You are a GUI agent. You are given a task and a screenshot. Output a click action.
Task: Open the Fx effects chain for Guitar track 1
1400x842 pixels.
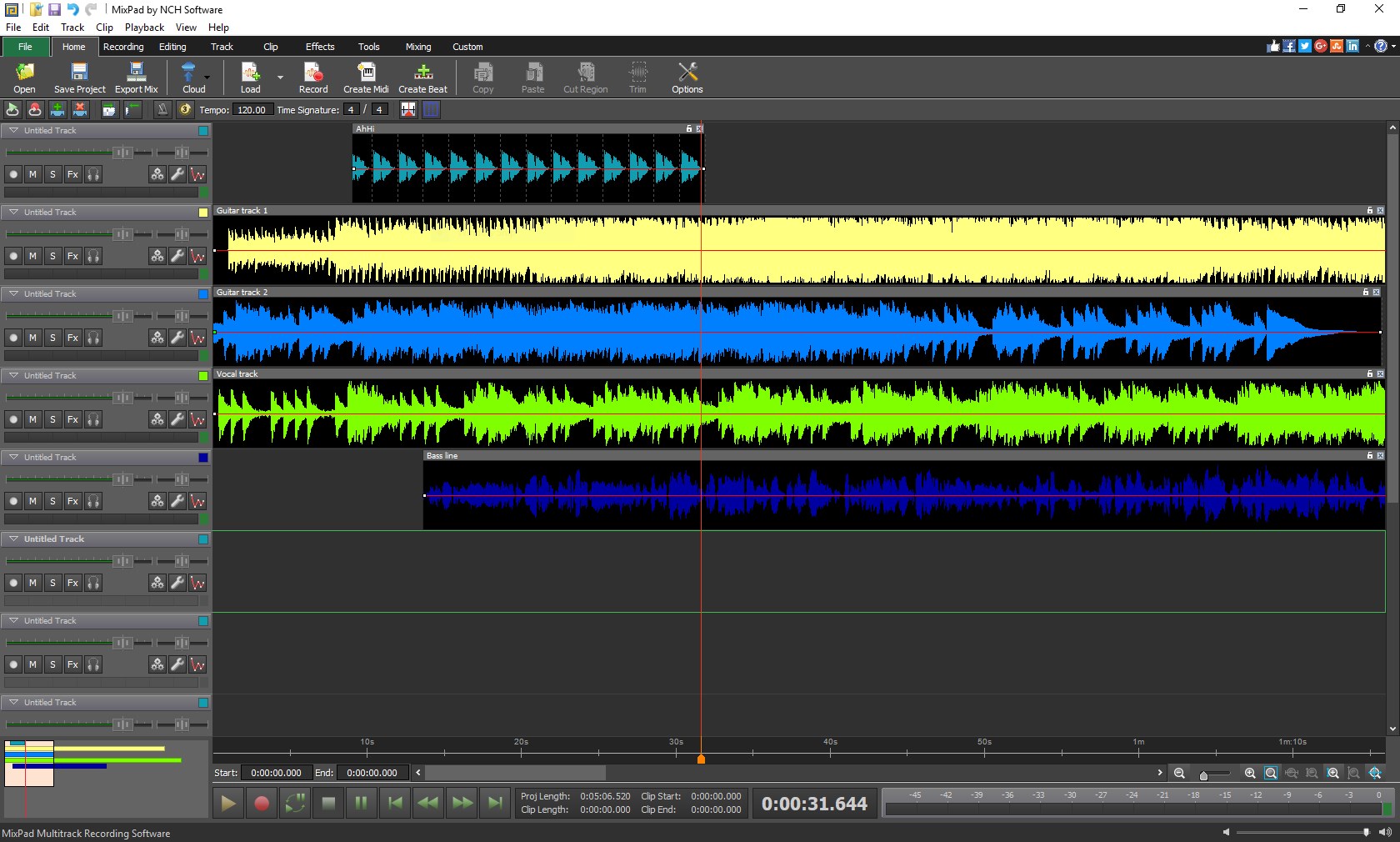click(x=73, y=257)
